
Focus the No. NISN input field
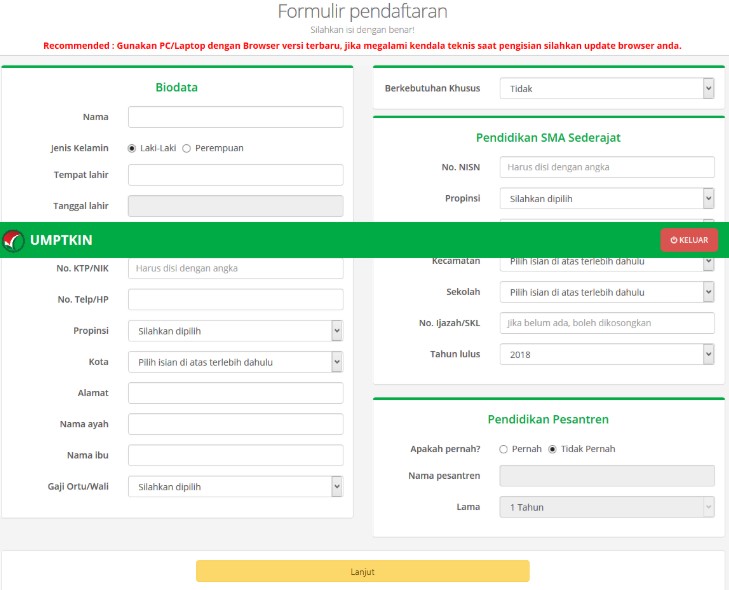pos(607,167)
